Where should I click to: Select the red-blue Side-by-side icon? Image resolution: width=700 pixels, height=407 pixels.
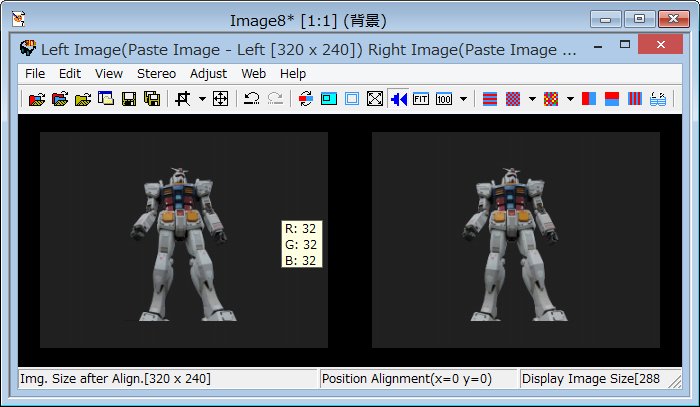pyautogui.click(x=589, y=99)
